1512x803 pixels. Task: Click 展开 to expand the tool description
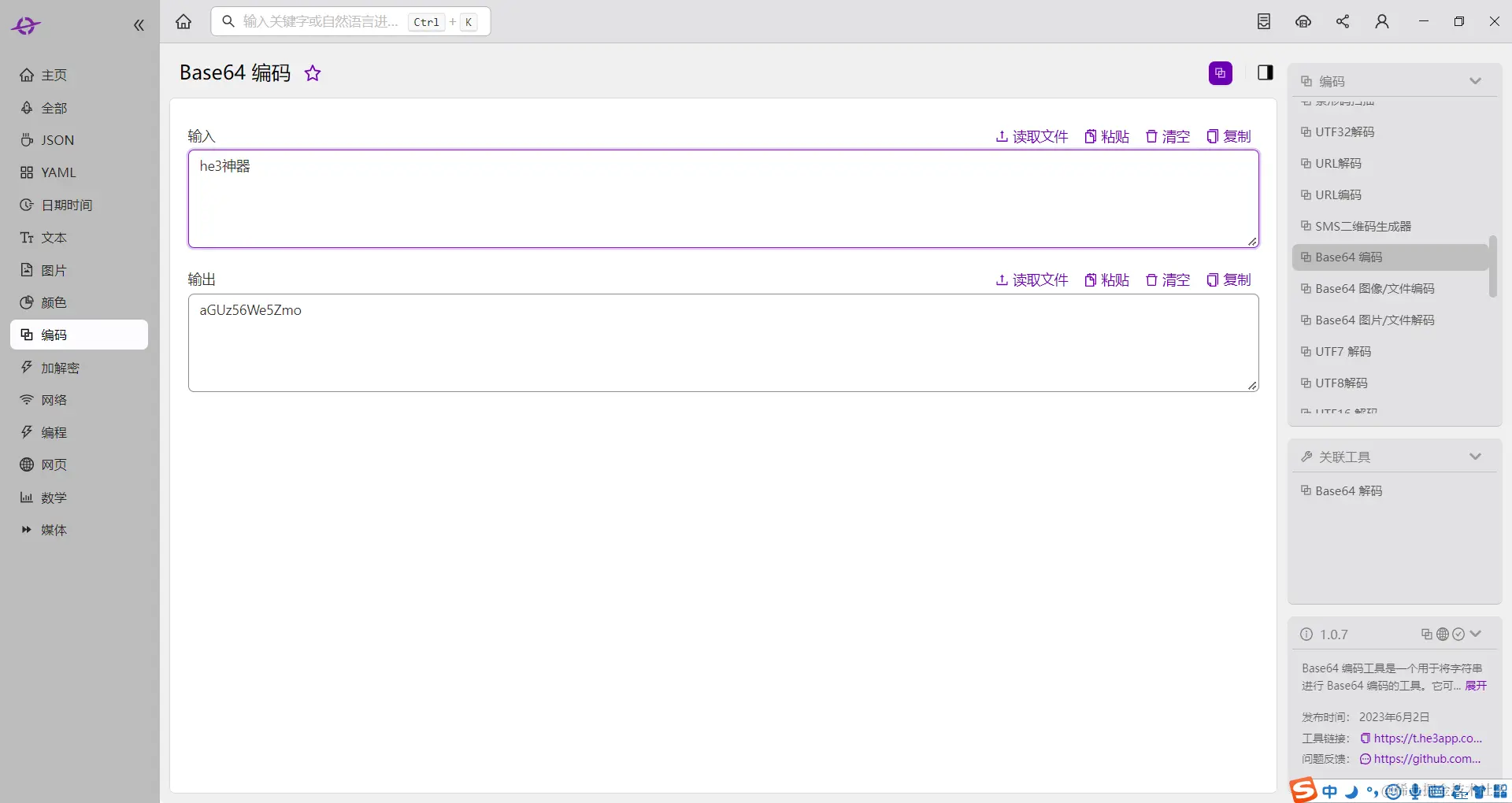click(x=1476, y=686)
